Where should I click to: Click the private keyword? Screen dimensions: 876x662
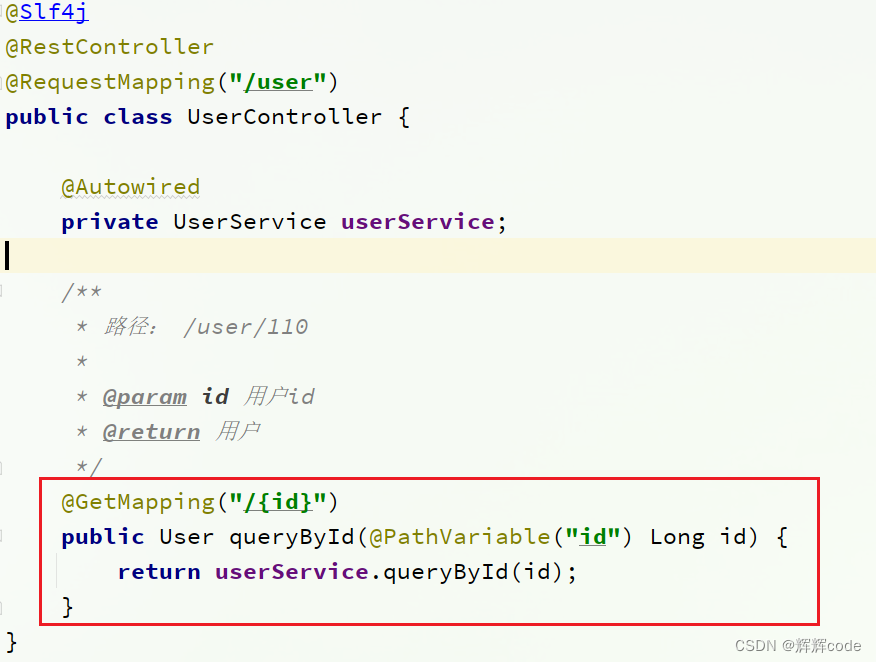pyautogui.click(x=110, y=222)
